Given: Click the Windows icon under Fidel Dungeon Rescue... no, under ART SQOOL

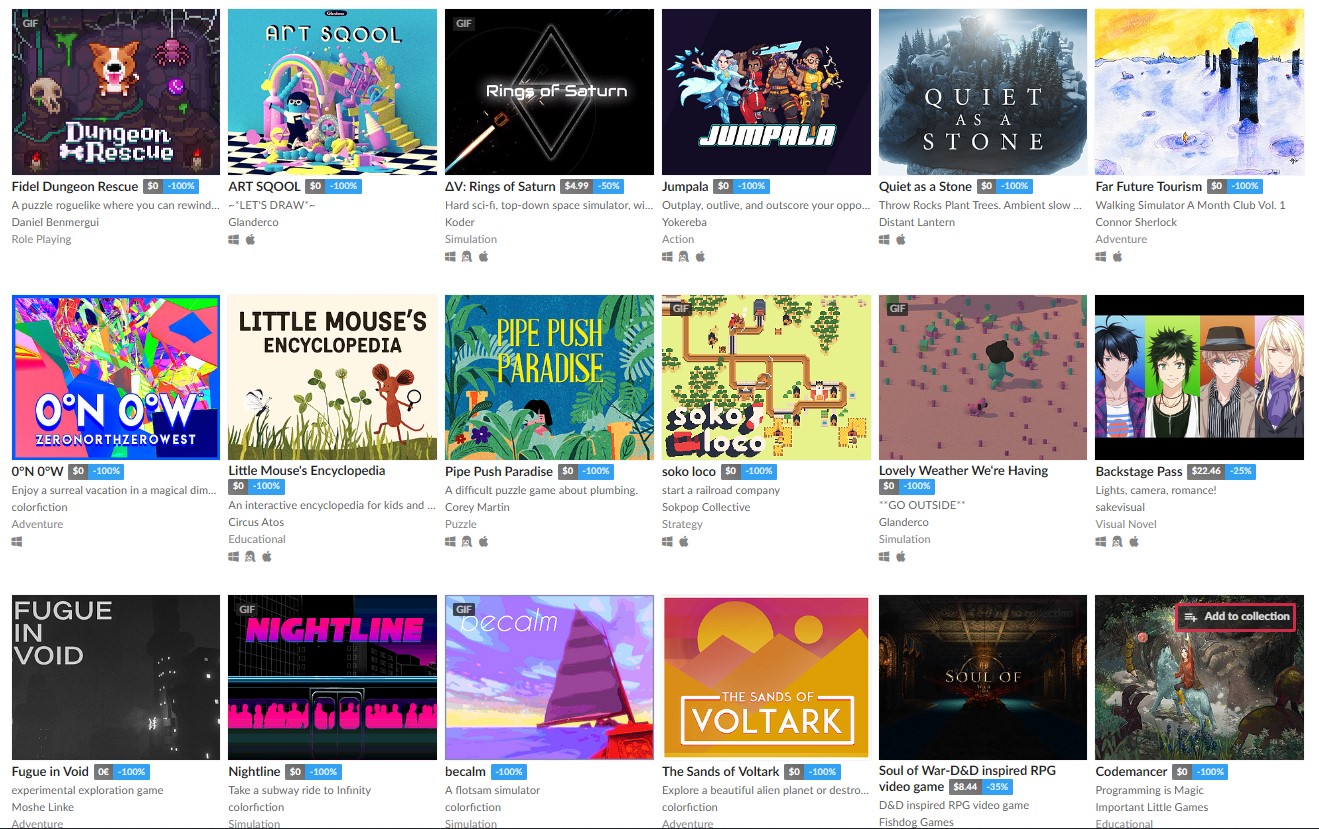Looking at the screenshot, I should (234, 240).
